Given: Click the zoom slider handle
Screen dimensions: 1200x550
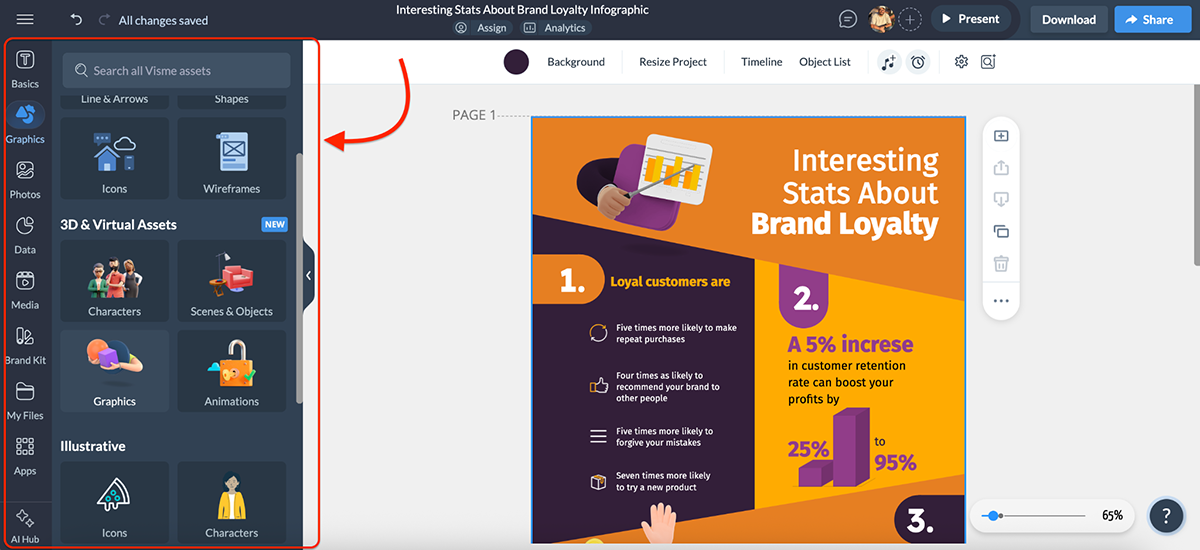Looking at the screenshot, I should point(992,516).
